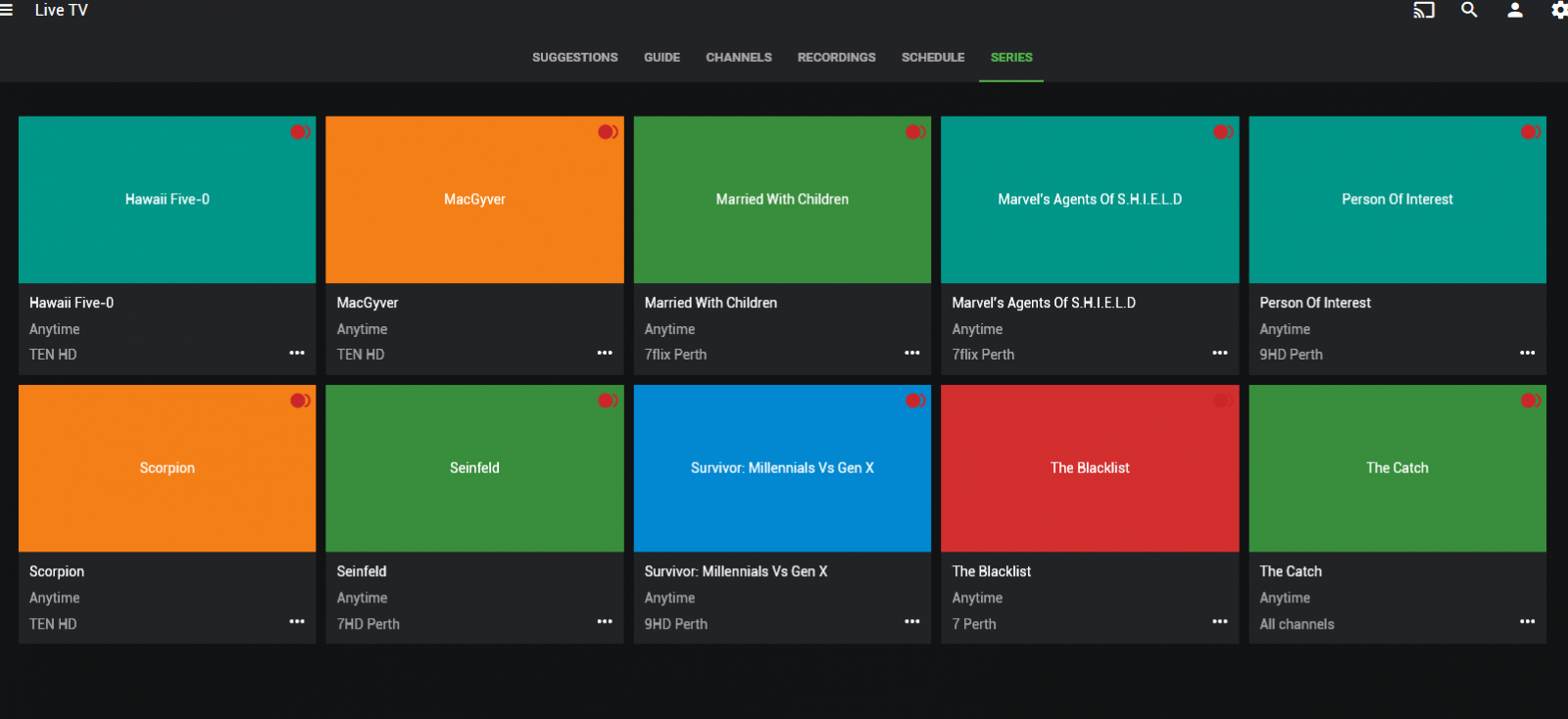
Task: Click recording indicator on Marvel's Agents Of S.H.I.E.L.D
Action: coord(1223,131)
